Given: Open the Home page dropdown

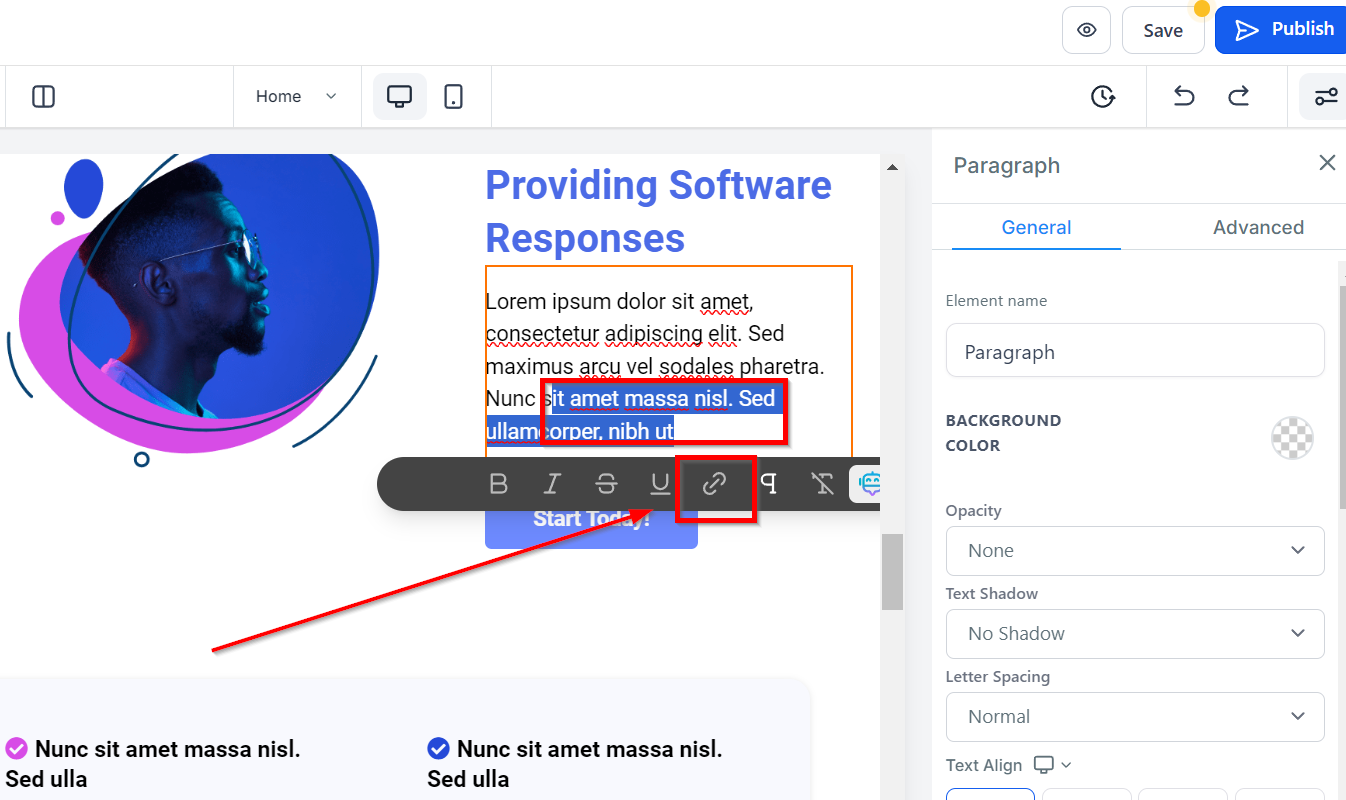Looking at the screenshot, I should [297, 97].
